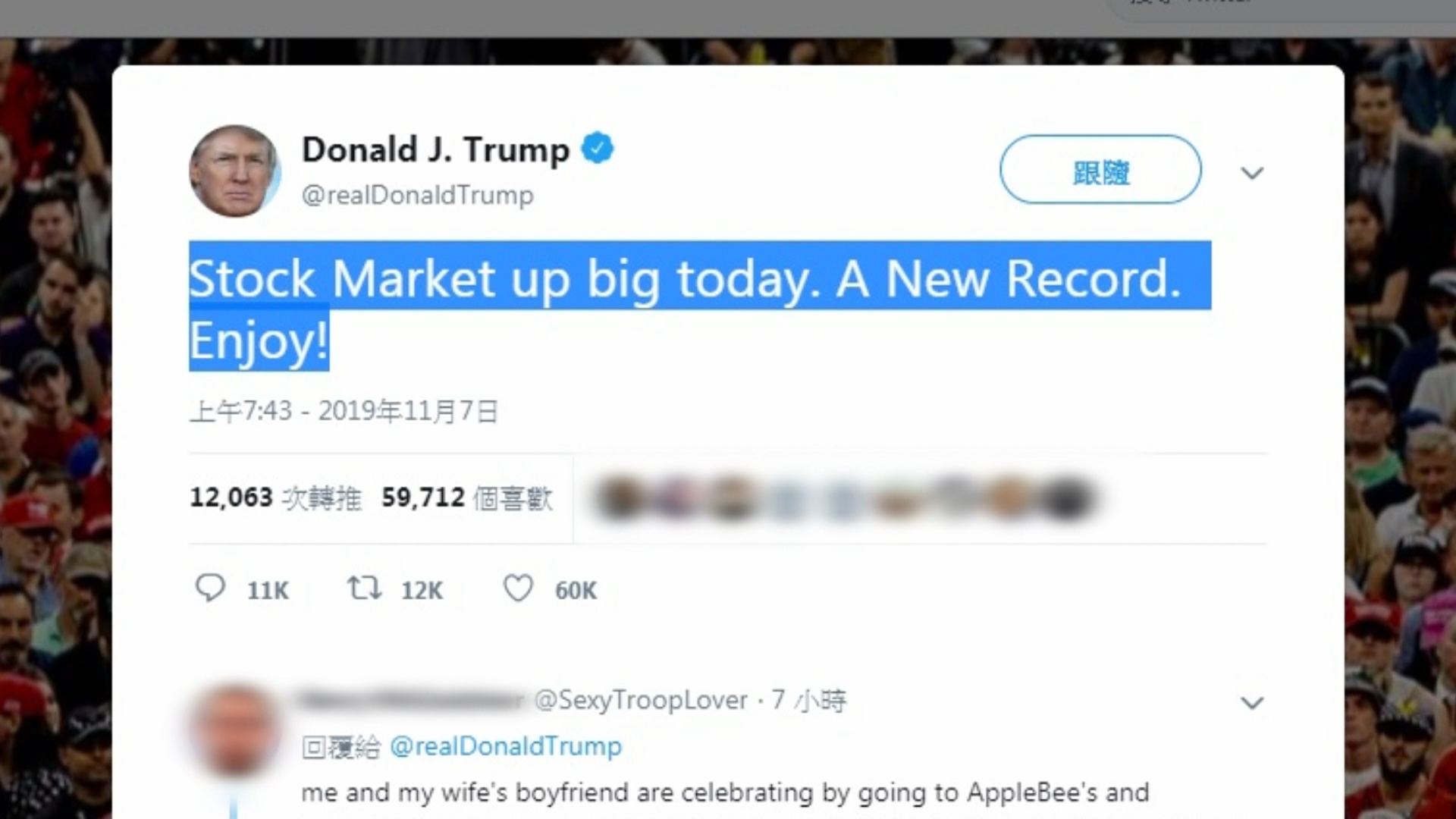
Task: Open the @SexyTroopLover handle
Action: coord(641,700)
